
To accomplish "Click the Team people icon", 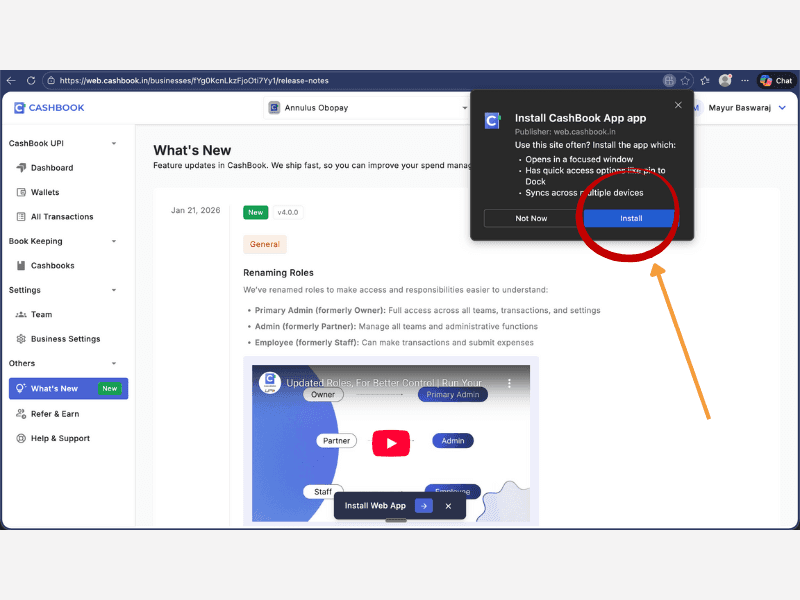I will [x=21, y=315].
